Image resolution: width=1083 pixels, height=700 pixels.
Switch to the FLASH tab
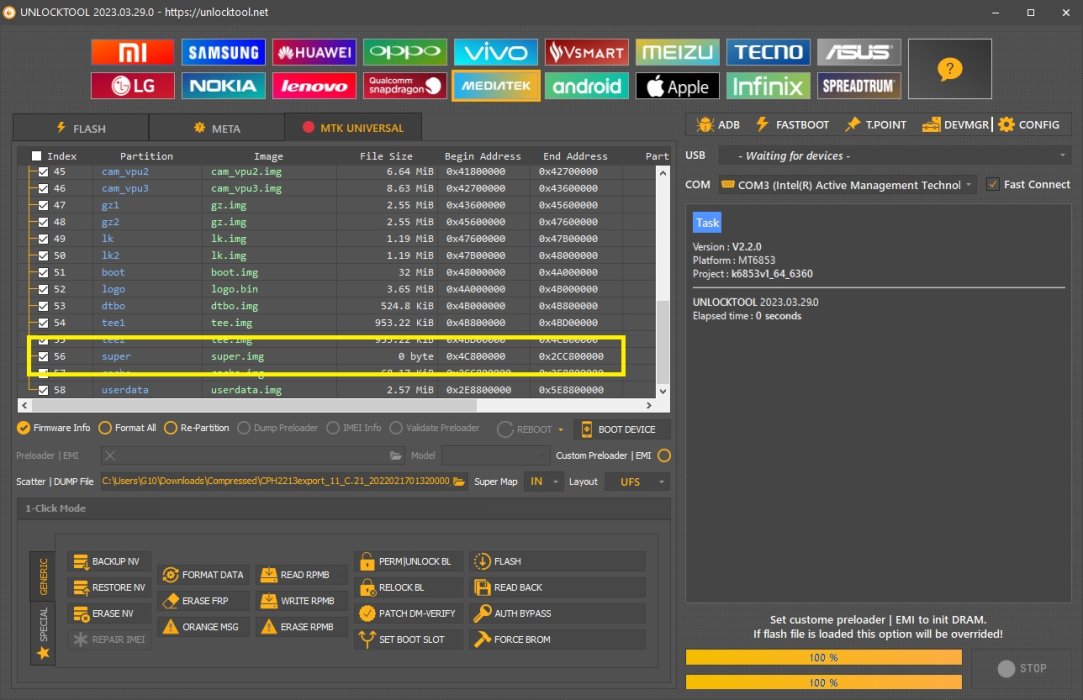coord(81,128)
